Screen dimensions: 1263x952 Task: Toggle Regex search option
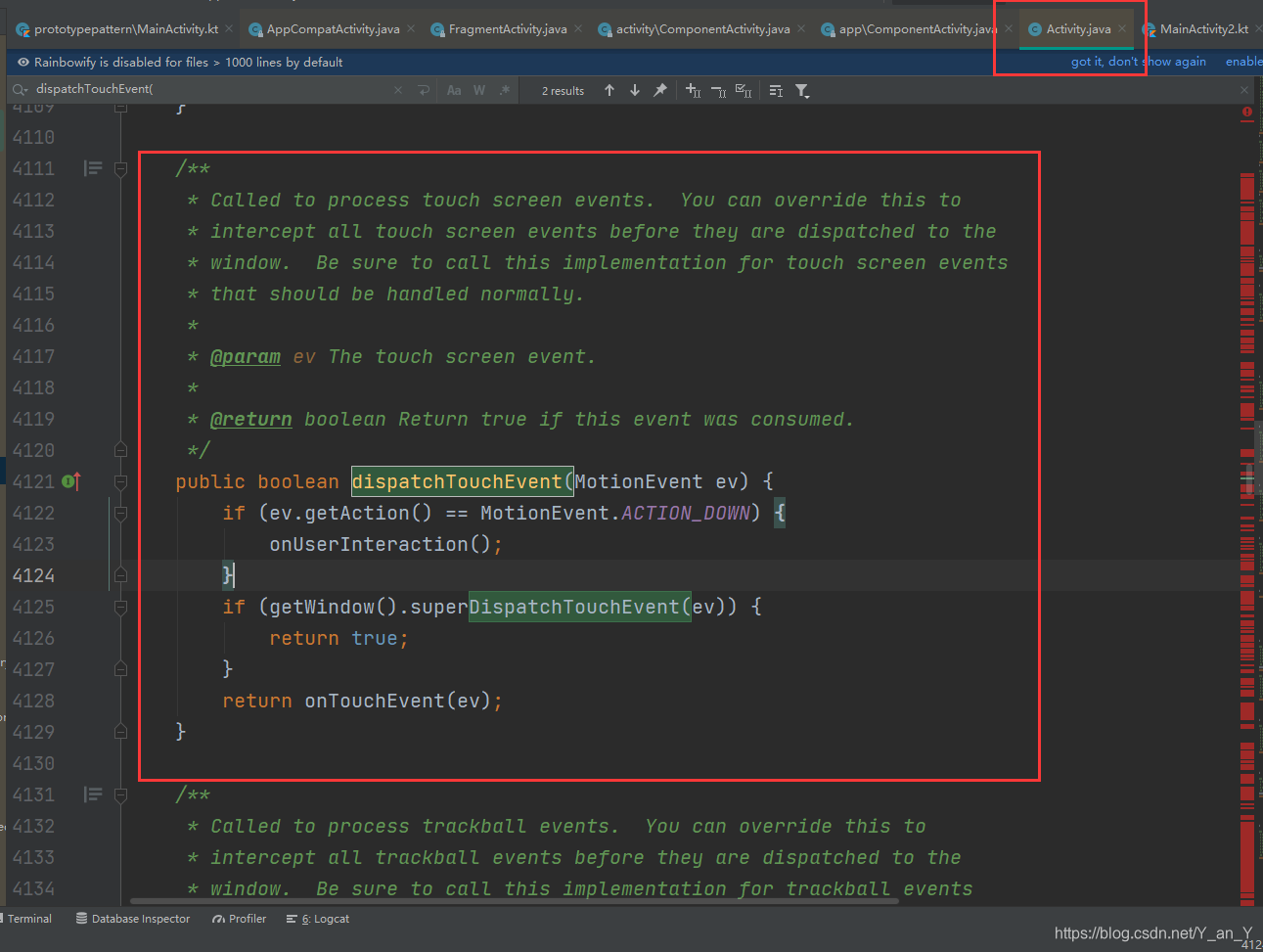point(505,90)
